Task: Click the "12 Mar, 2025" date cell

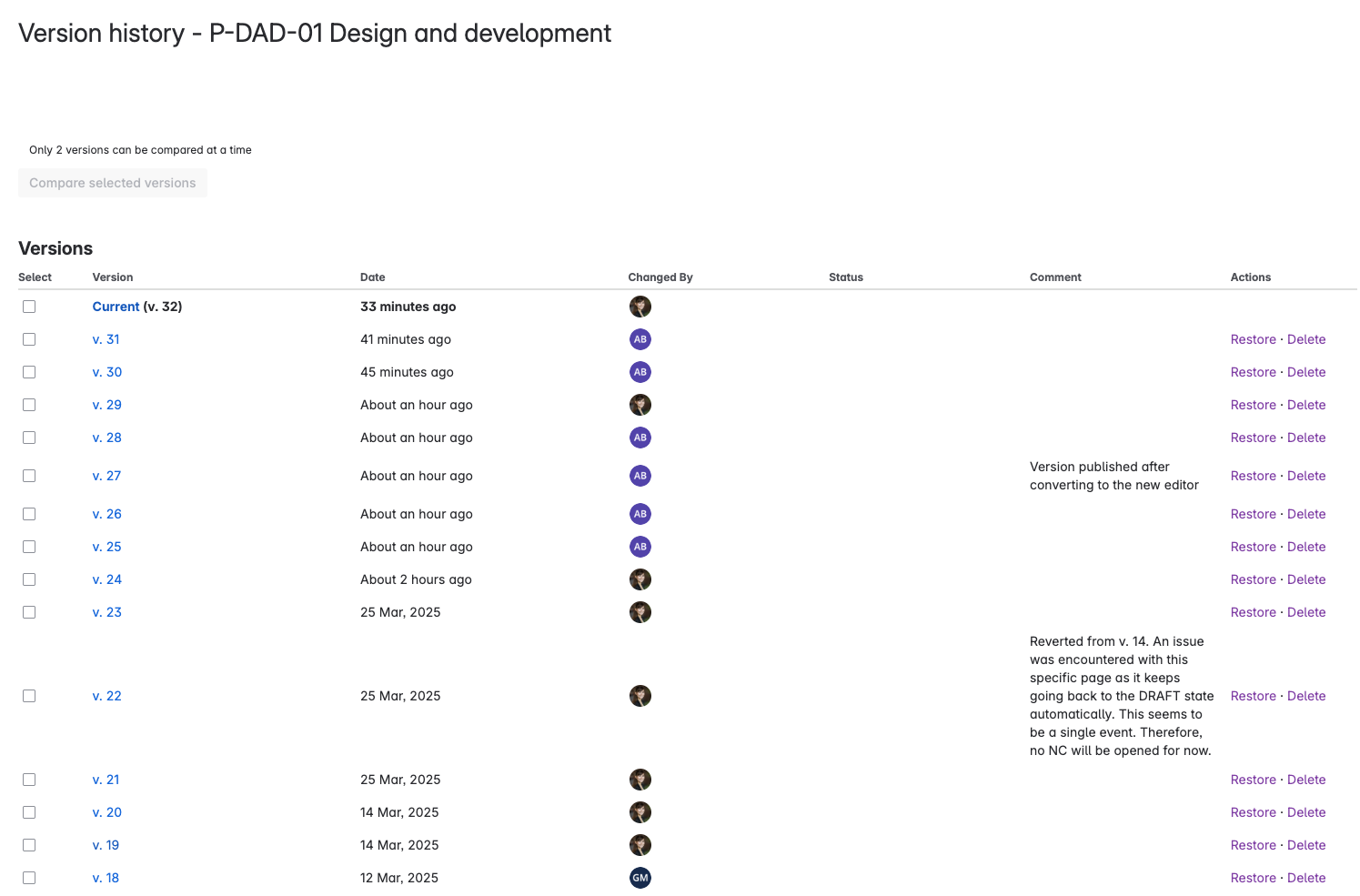Action: pos(399,878)
